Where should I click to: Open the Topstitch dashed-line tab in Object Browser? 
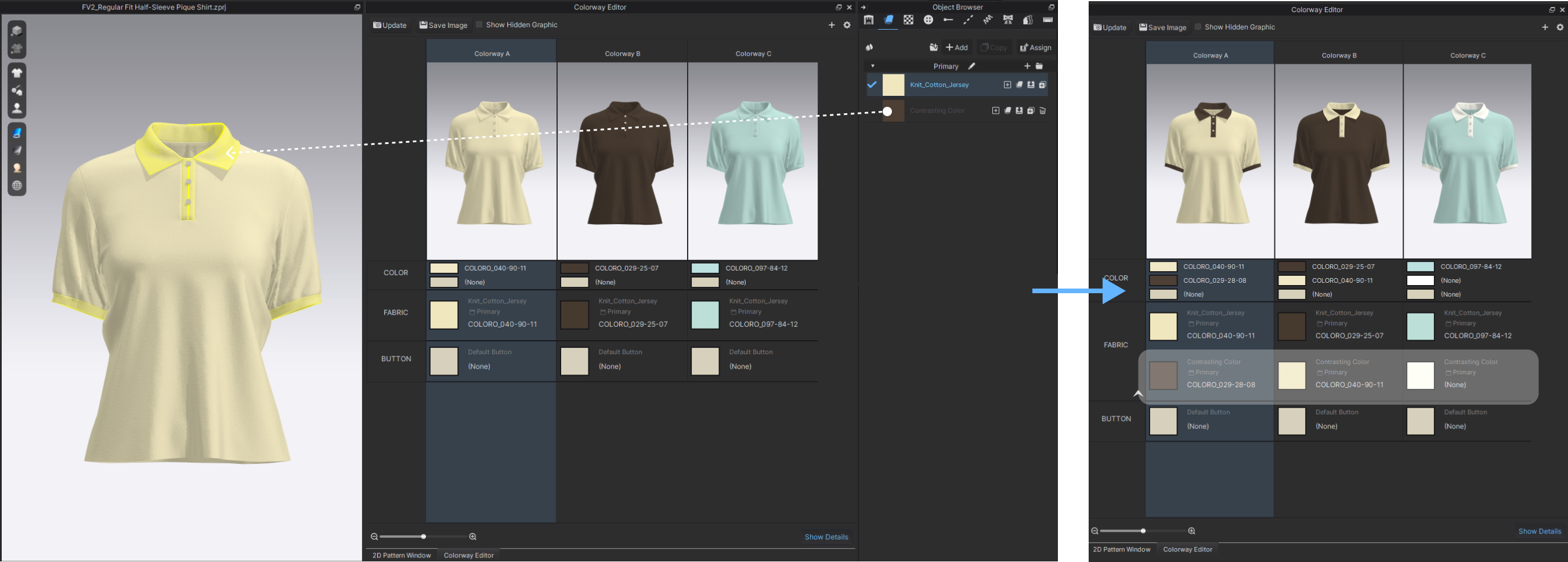pyautogui.click(x=968, y=20)
